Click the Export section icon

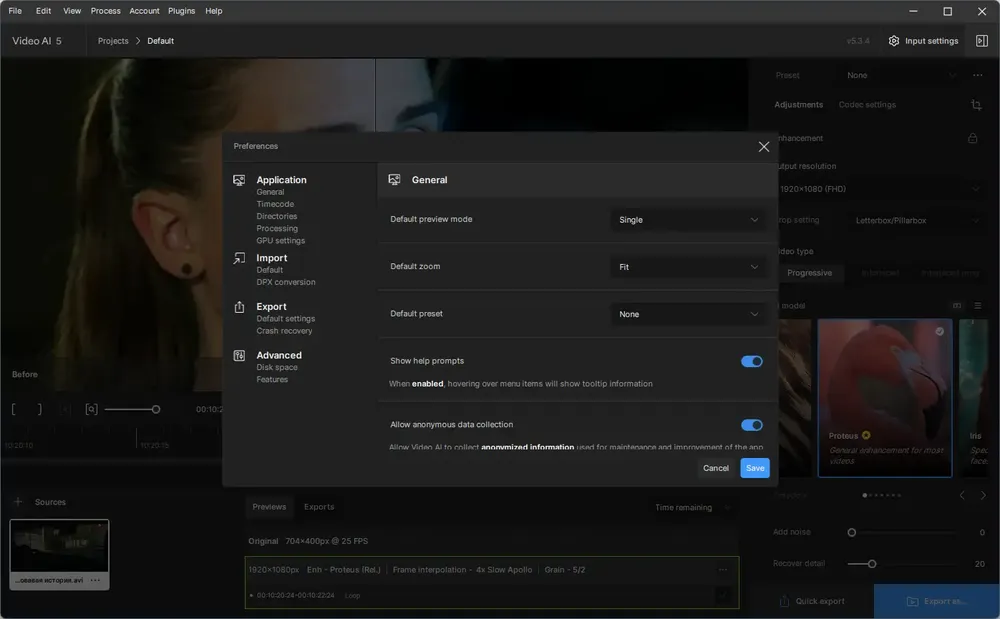point(239,307)
